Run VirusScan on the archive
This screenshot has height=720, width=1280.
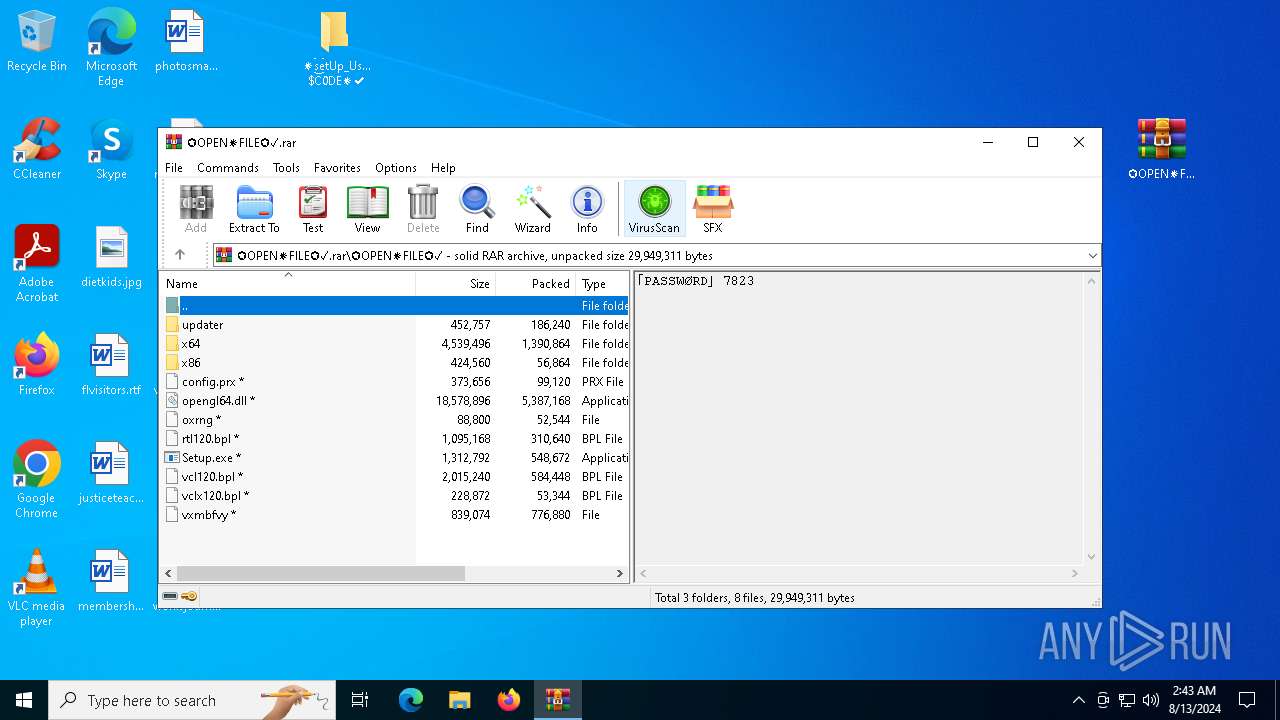tap(654, 210)
